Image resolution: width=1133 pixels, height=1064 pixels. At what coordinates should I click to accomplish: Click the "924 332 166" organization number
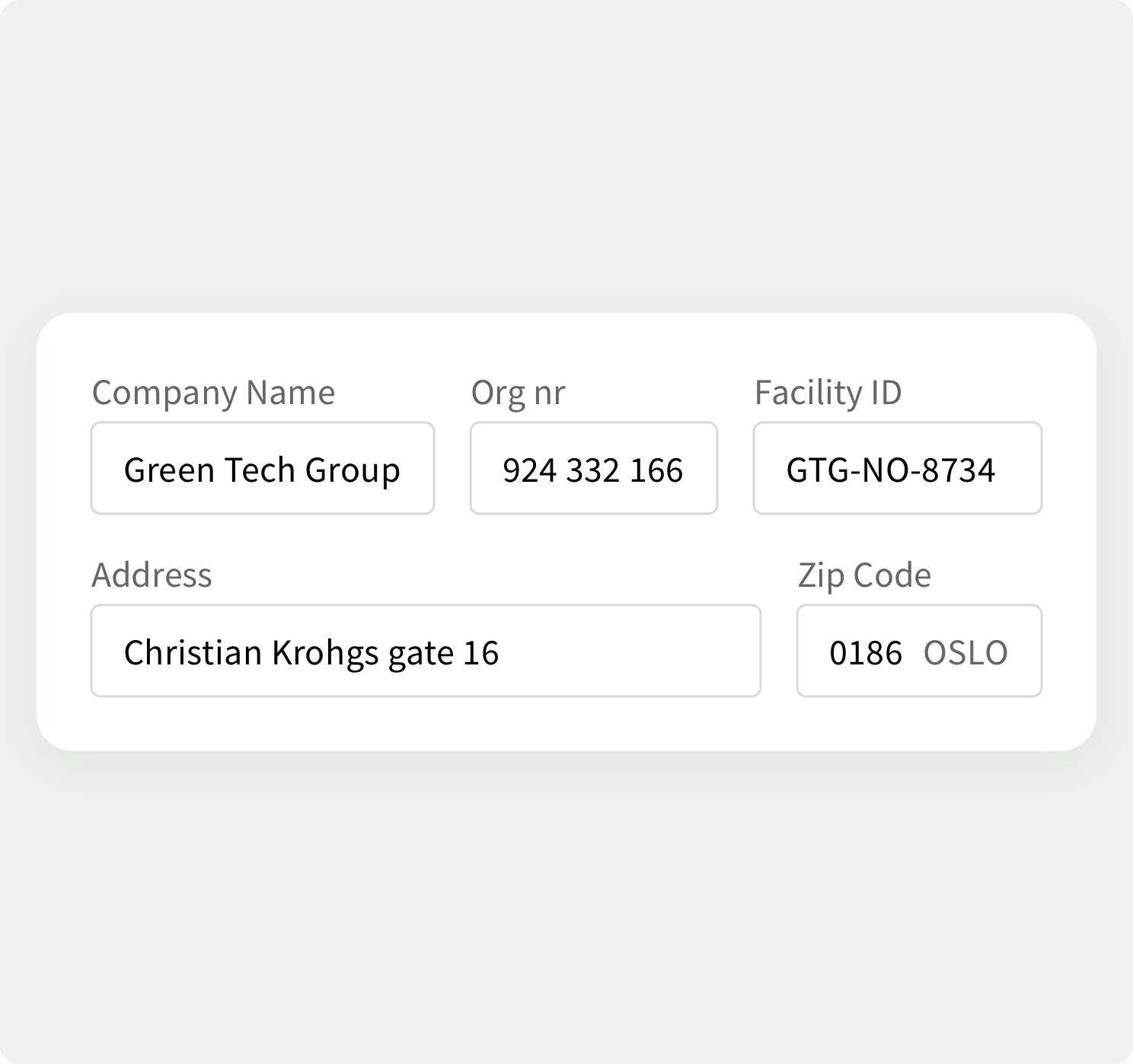pyautogui.click(x=592, y=470)
